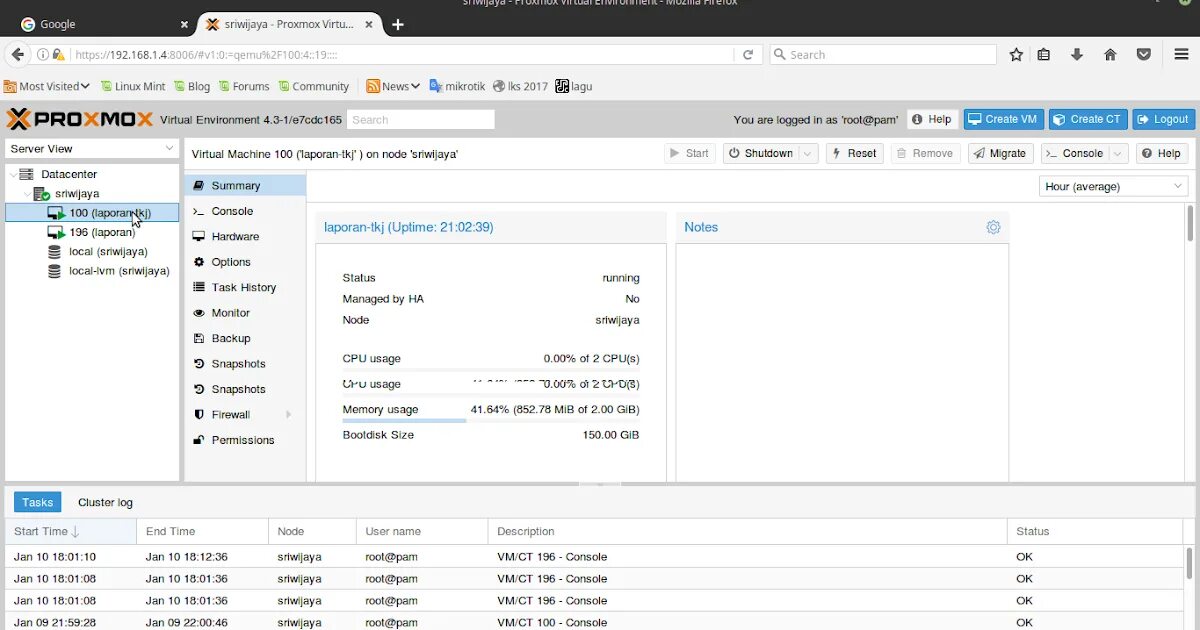Open the Firewall tab
This screenshot has height=630, width=1200.
tap(245, 415)
